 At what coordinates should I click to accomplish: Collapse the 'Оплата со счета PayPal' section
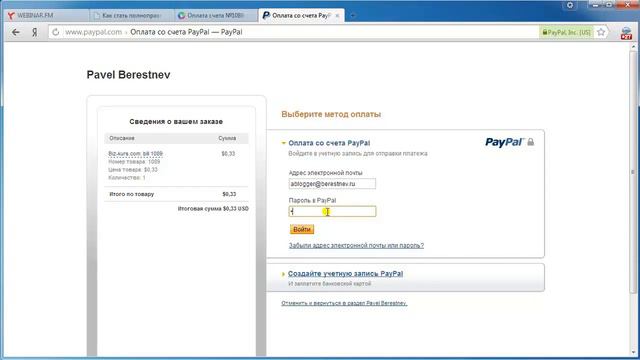coord(283,143)
